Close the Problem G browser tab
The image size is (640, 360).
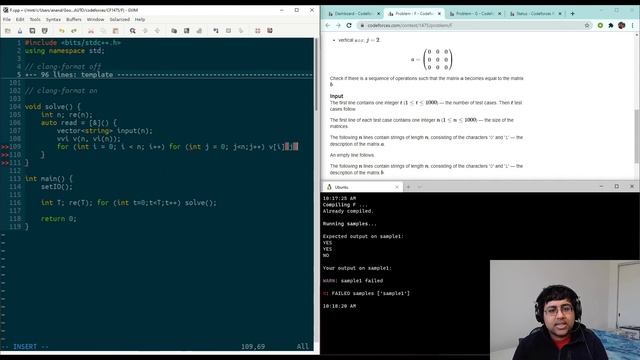click(x=500, y=13)
